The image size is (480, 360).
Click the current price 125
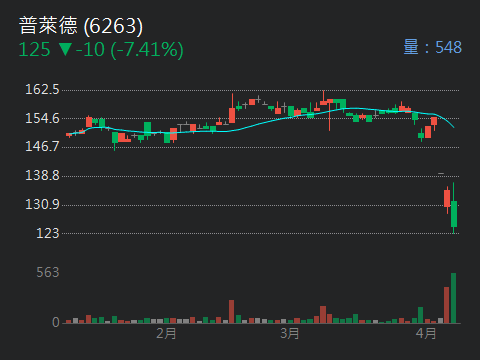click(34, 50)
